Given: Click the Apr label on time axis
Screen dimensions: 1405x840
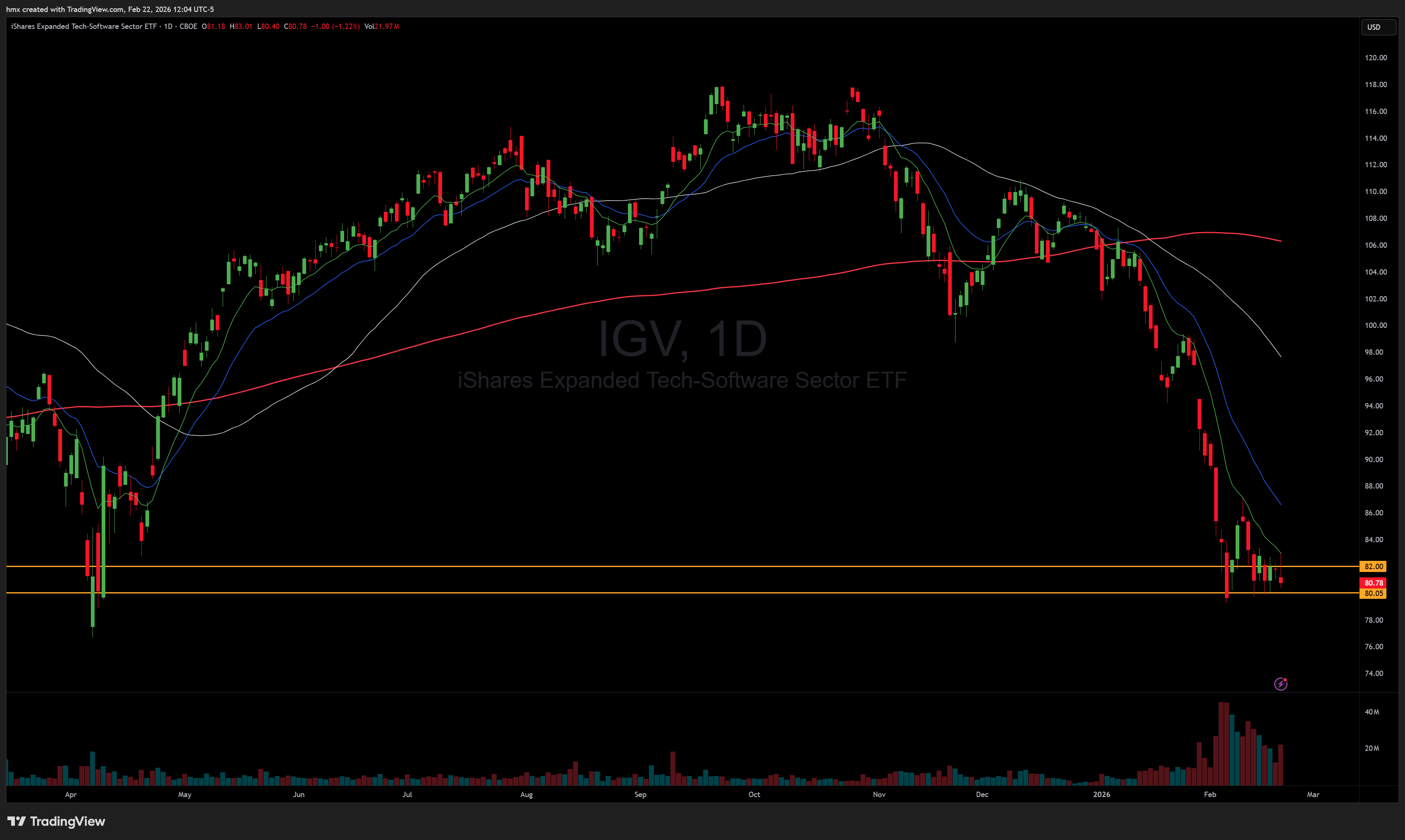Looking at the screenshot, I should coord(71,794).
